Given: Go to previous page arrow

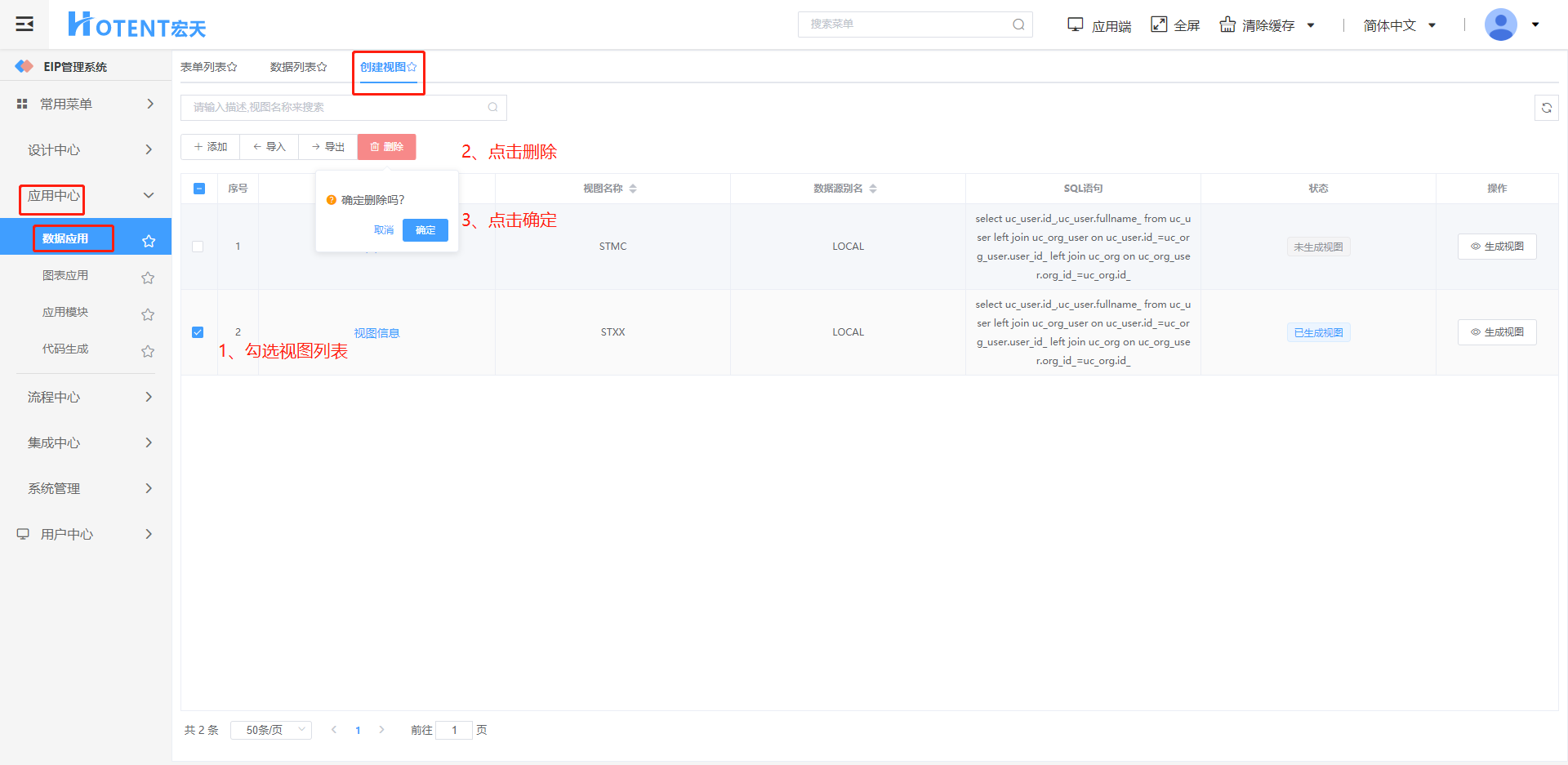Looking at the screenshot, I should (x=334, y=730).
